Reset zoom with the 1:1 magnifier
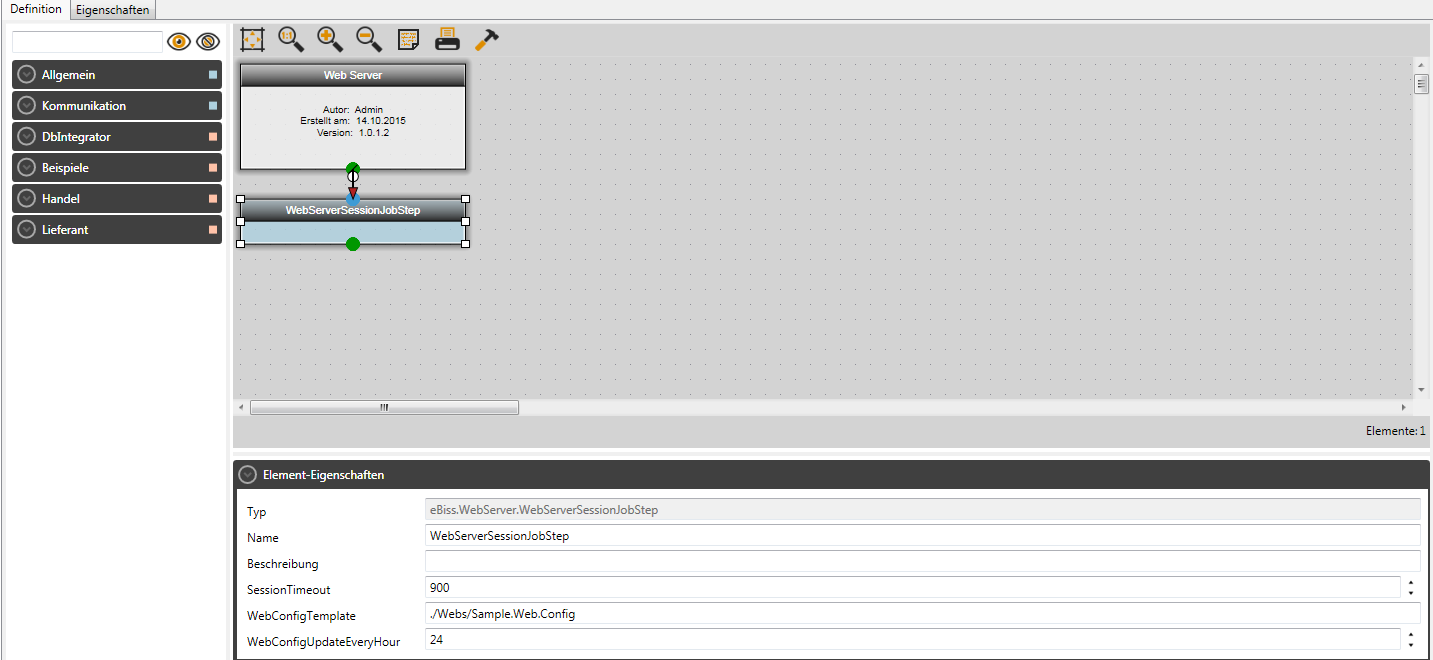This screenshot has height=660, width=1433. (290, 39)
